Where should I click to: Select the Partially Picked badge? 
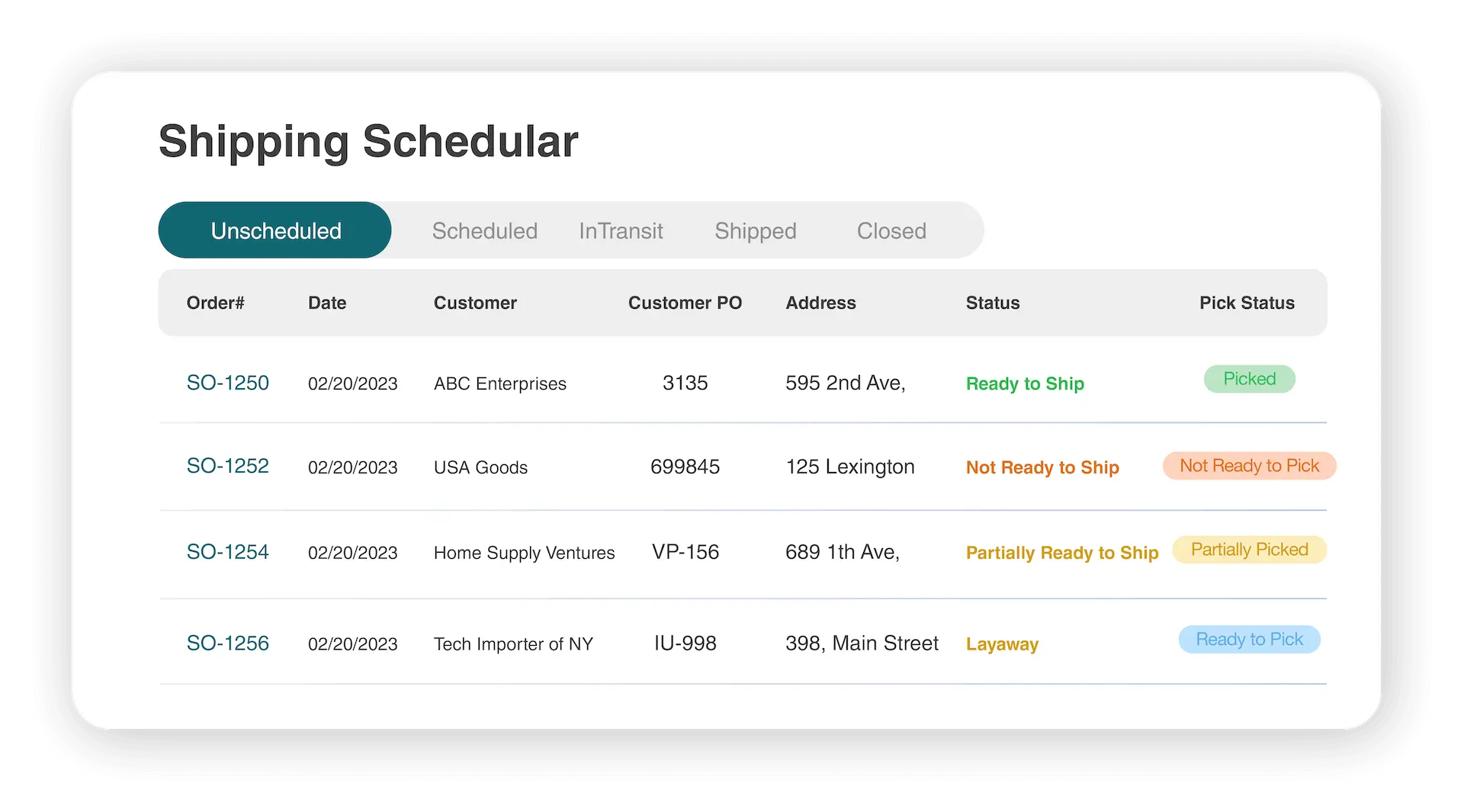click(1249, 550)
